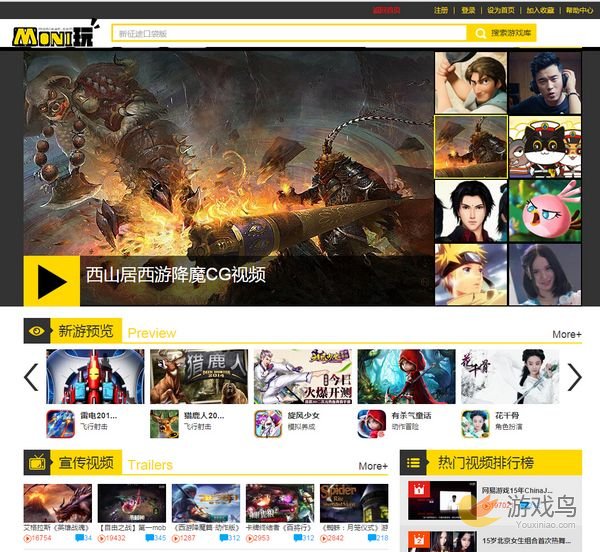The image size is (600, 552).
Task: Open the 注册 register link in top bar
Action: (x=441, y=10)
